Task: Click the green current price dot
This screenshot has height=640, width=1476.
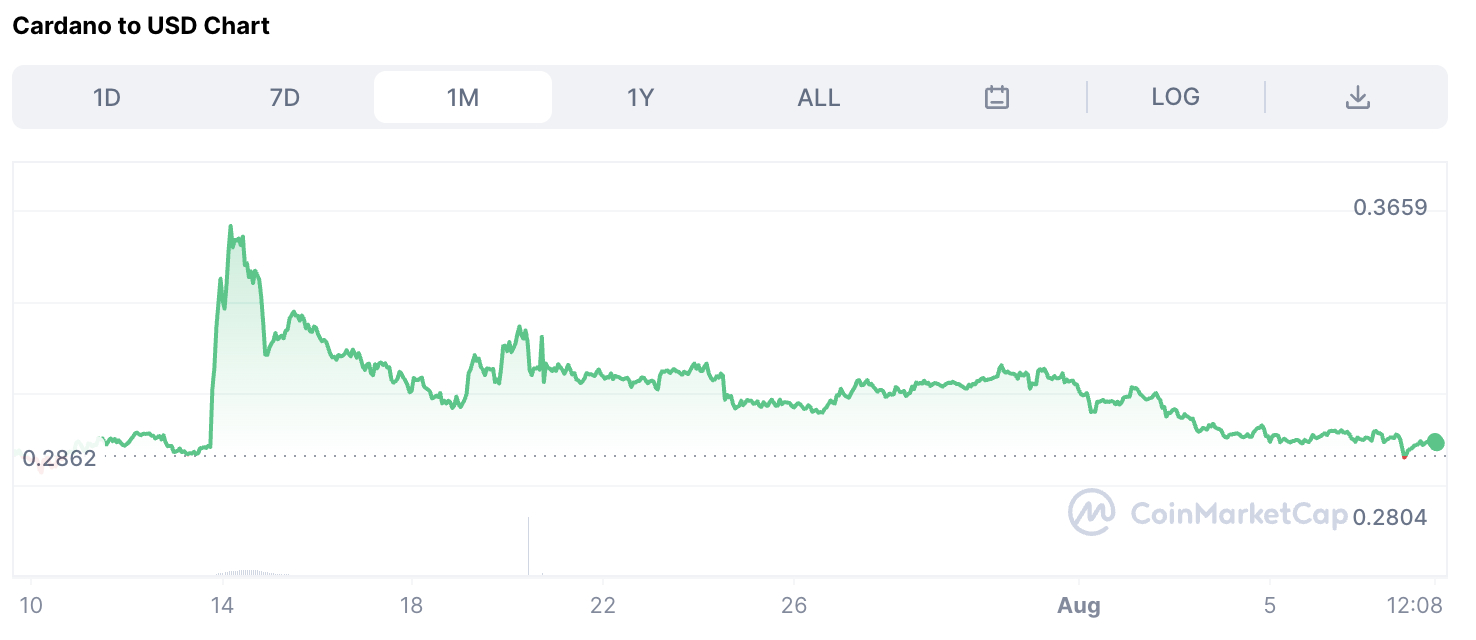Action: (1436, 442)
